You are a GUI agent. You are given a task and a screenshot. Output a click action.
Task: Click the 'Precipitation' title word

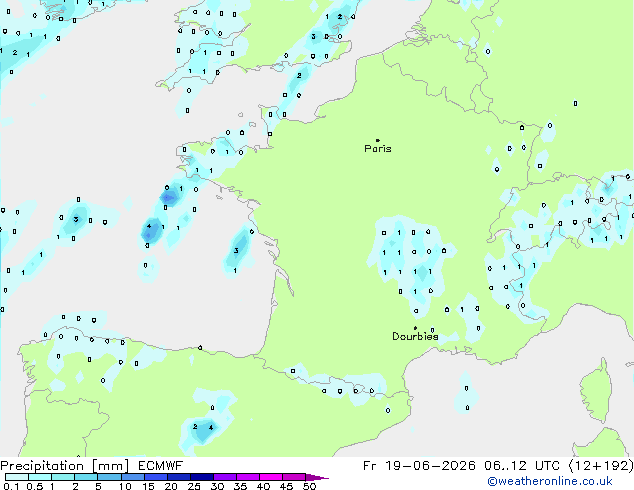click(x=42, y=466)
